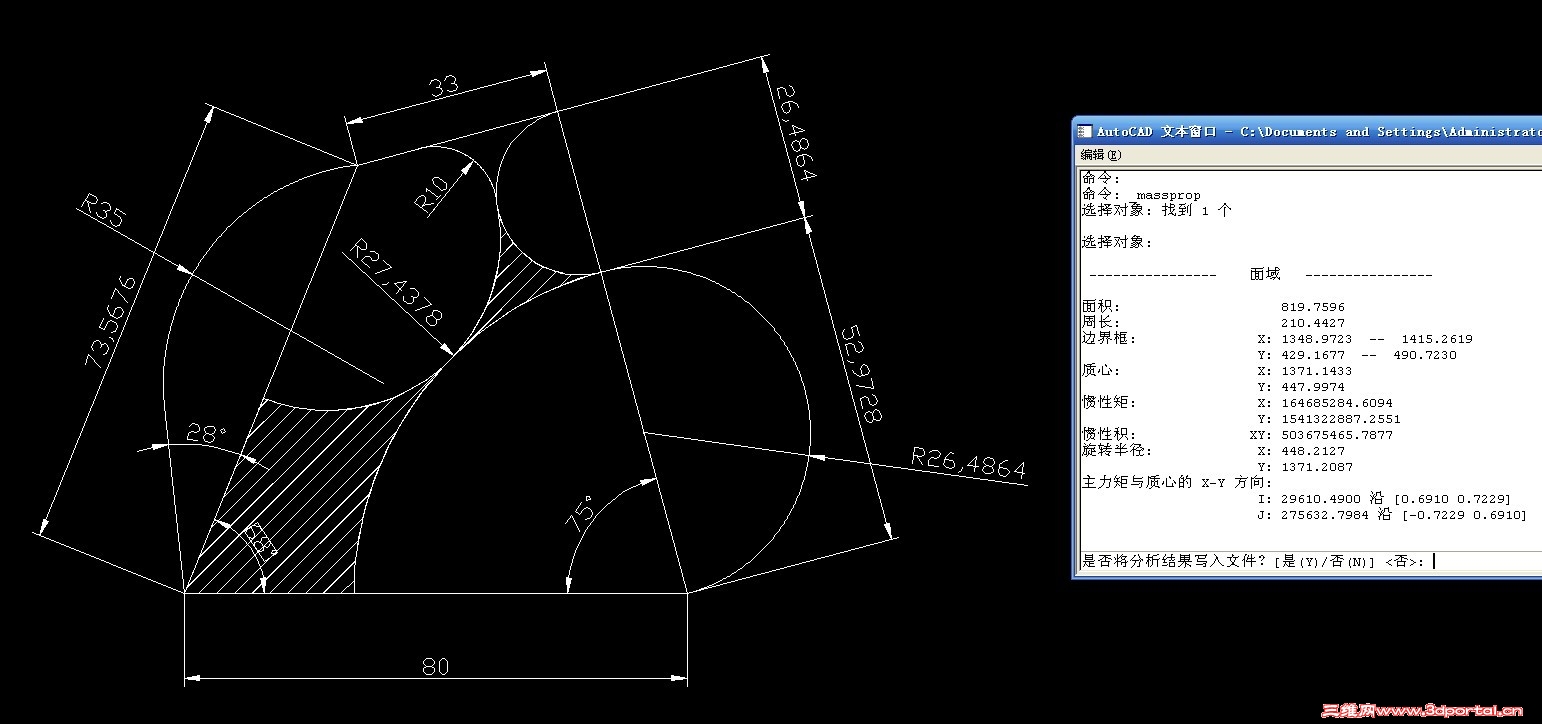The image size is (1542, 724).
Task: Click the 选择对象: 找到 1 个 line
Action: [1157, 211]
